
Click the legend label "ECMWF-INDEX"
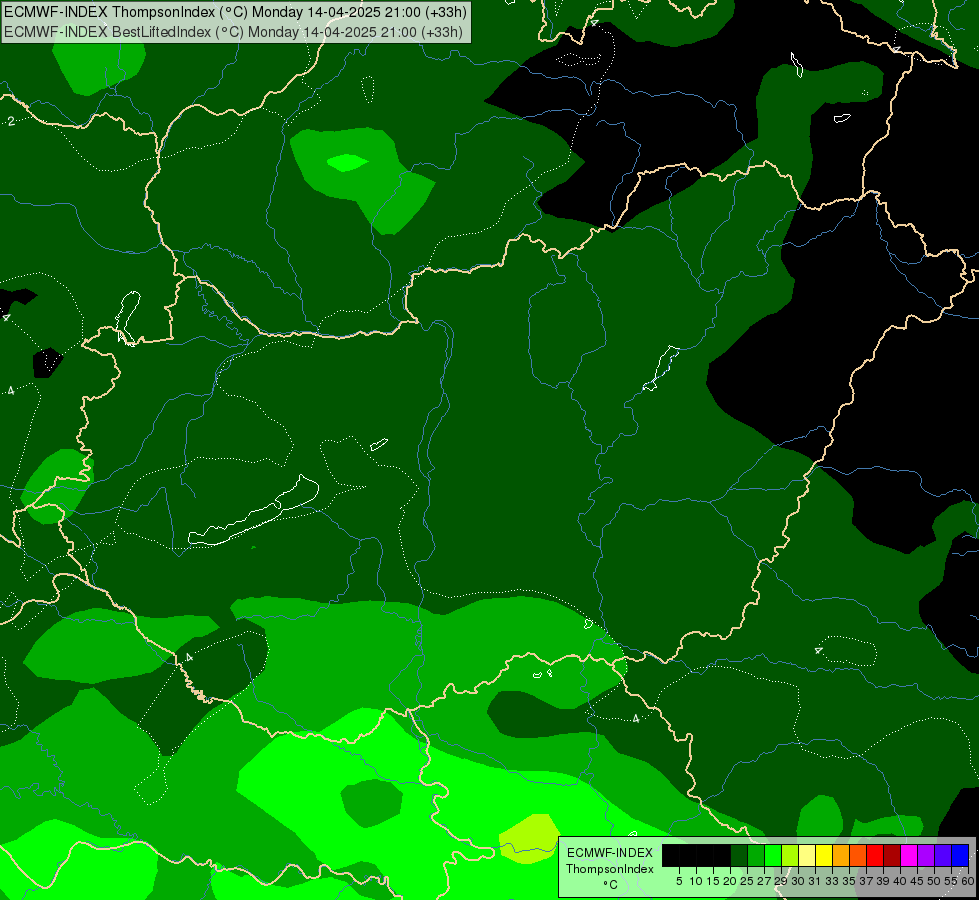[x=610, y=853]
